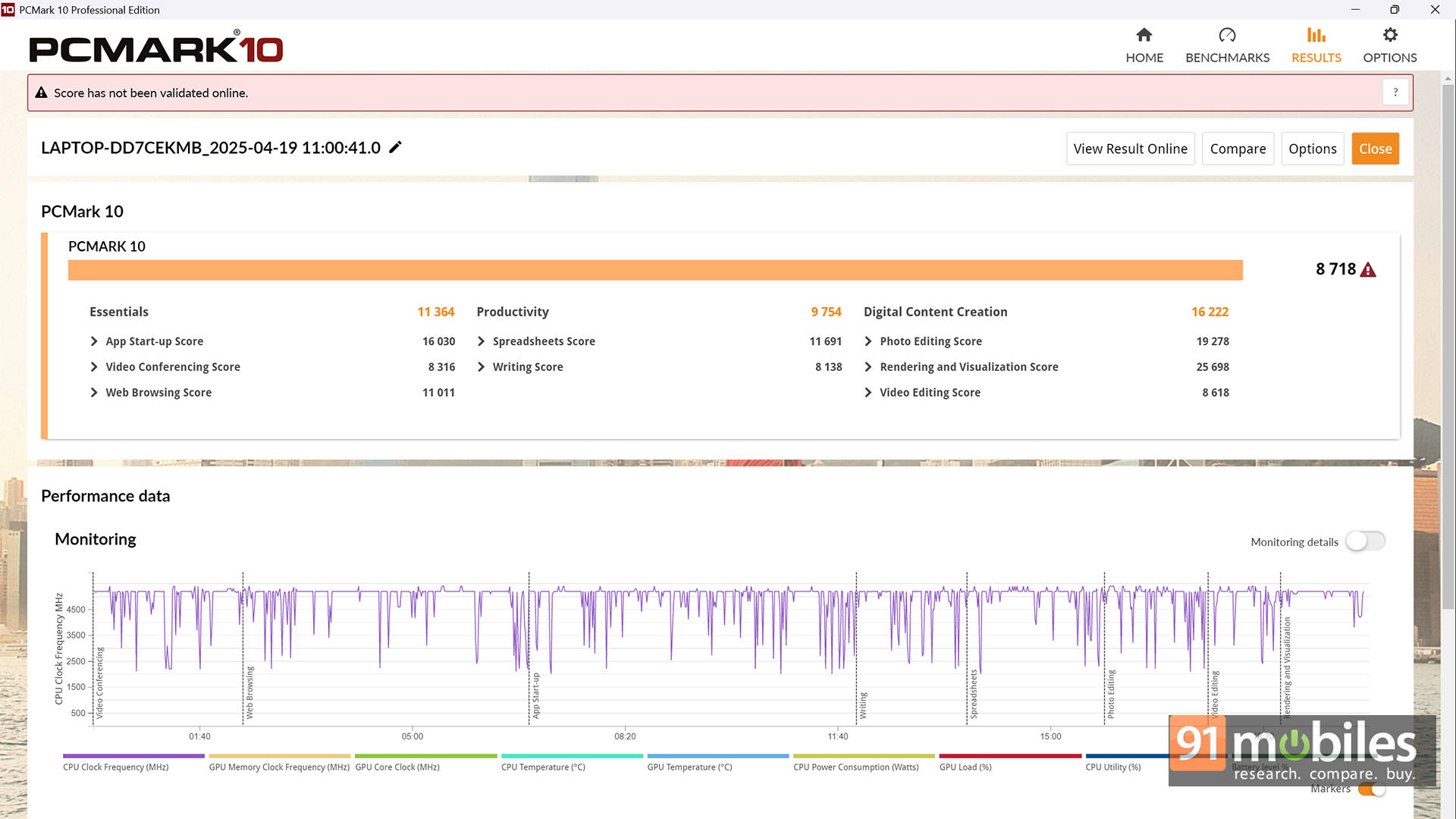Click the PCMark 10 logo

click(155, 47)
